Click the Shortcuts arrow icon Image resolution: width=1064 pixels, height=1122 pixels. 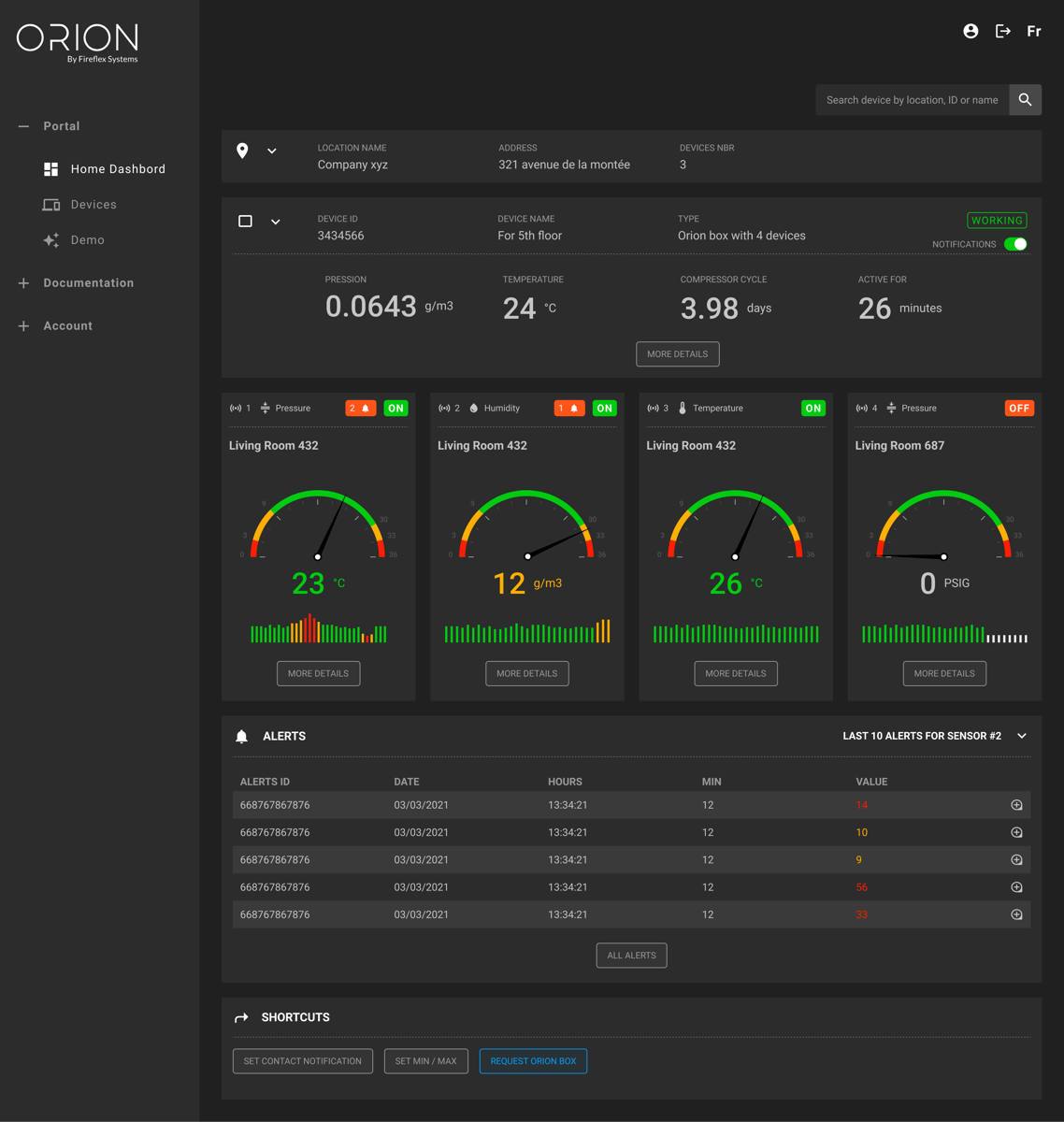tap(241, 1017)
